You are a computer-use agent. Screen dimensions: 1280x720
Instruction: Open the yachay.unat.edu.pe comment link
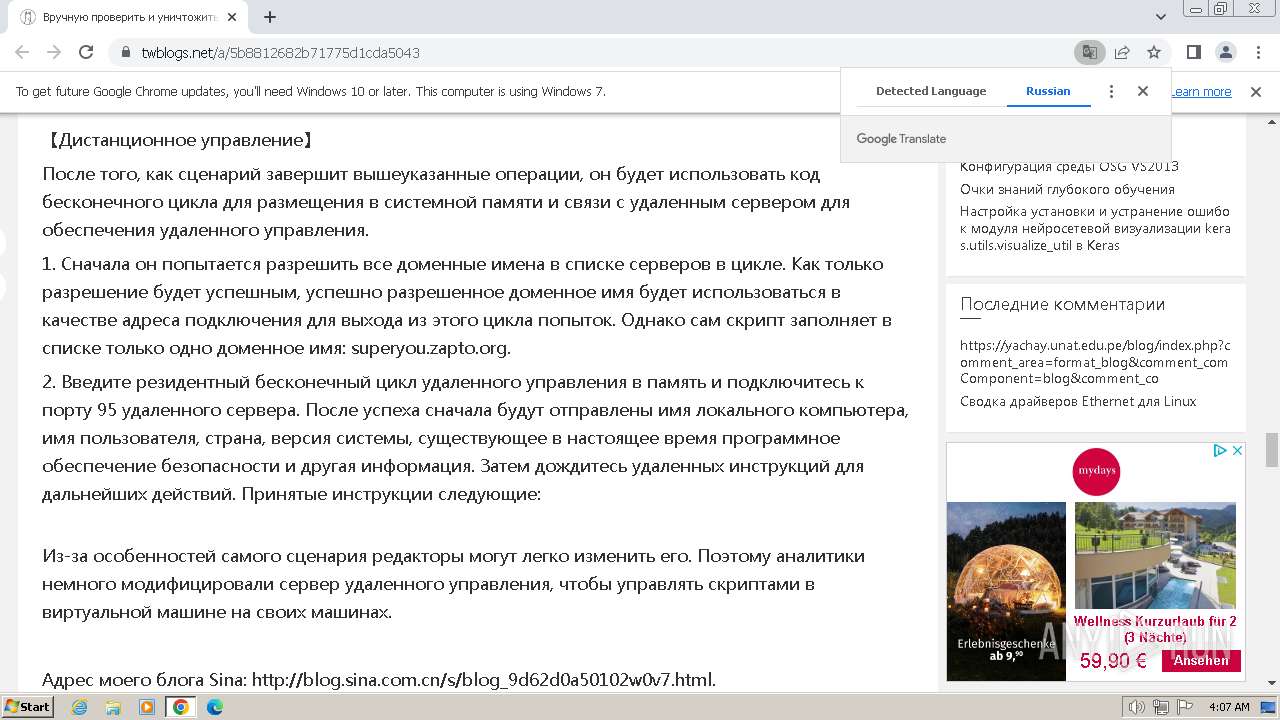coord(1095,362)
